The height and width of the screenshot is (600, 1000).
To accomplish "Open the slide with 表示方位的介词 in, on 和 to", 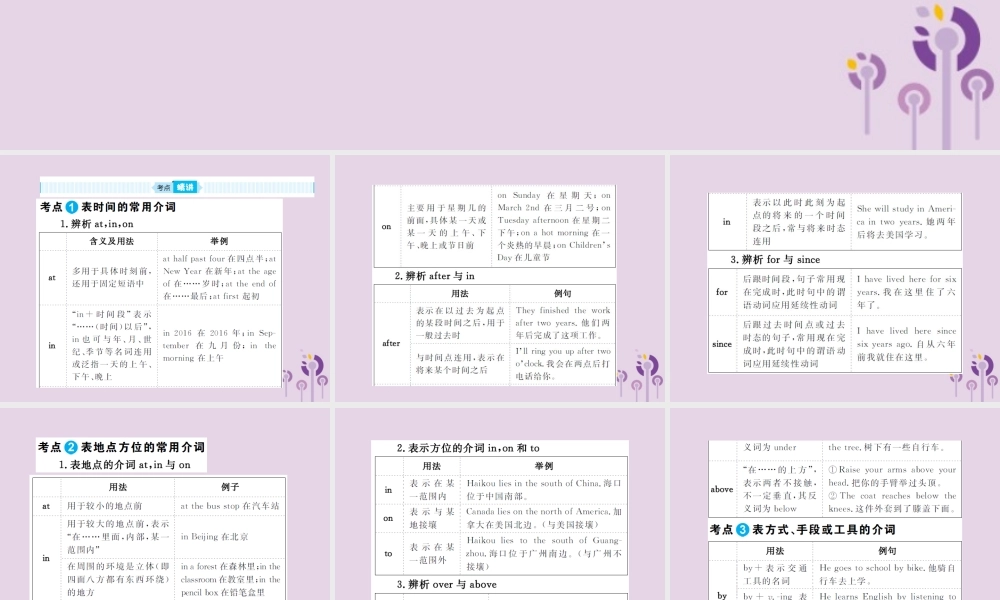I will click(x=500, y=504).
